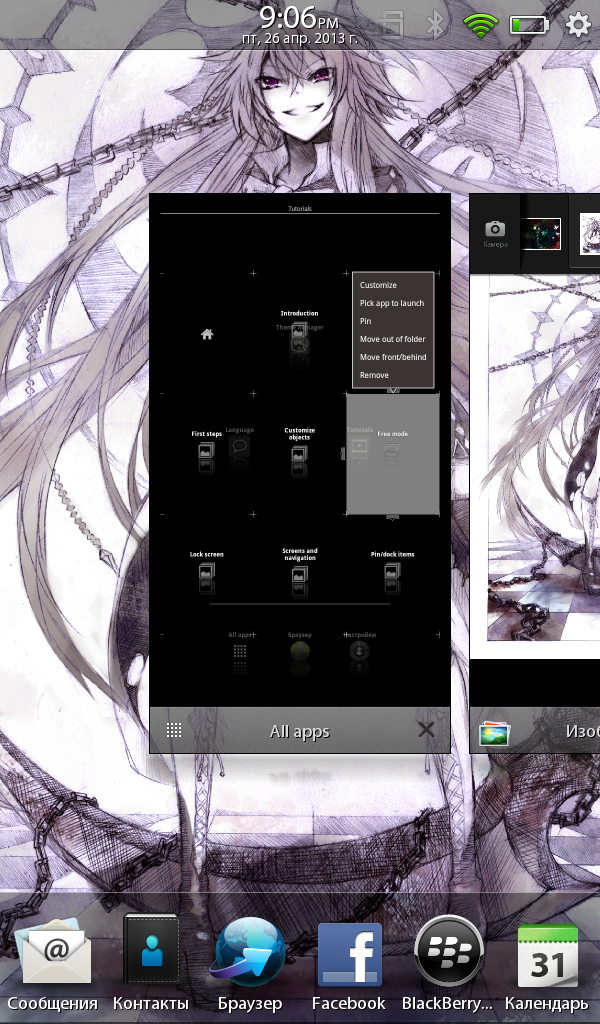Viewport: 600px width, 1024px height.
Task: Tap the All apps dots icon in launcher dock
Action: tap(240, 650)
